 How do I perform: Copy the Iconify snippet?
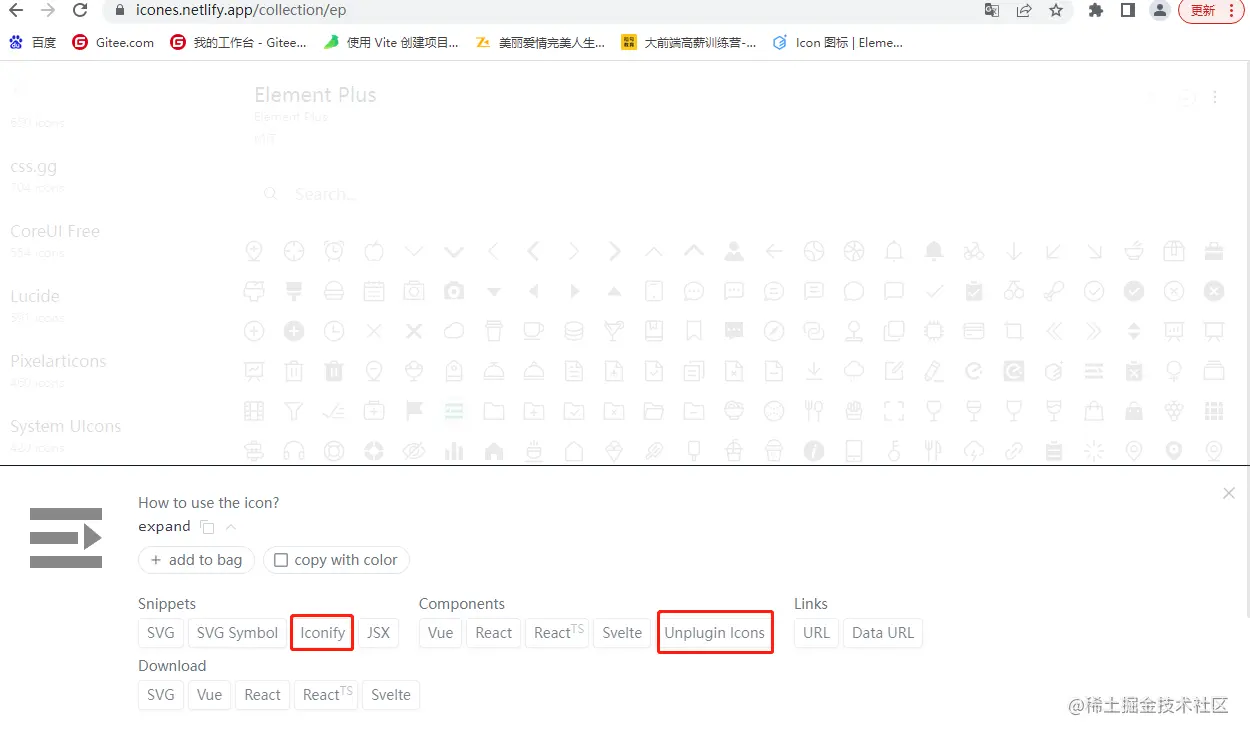click(x=322, y=633)
